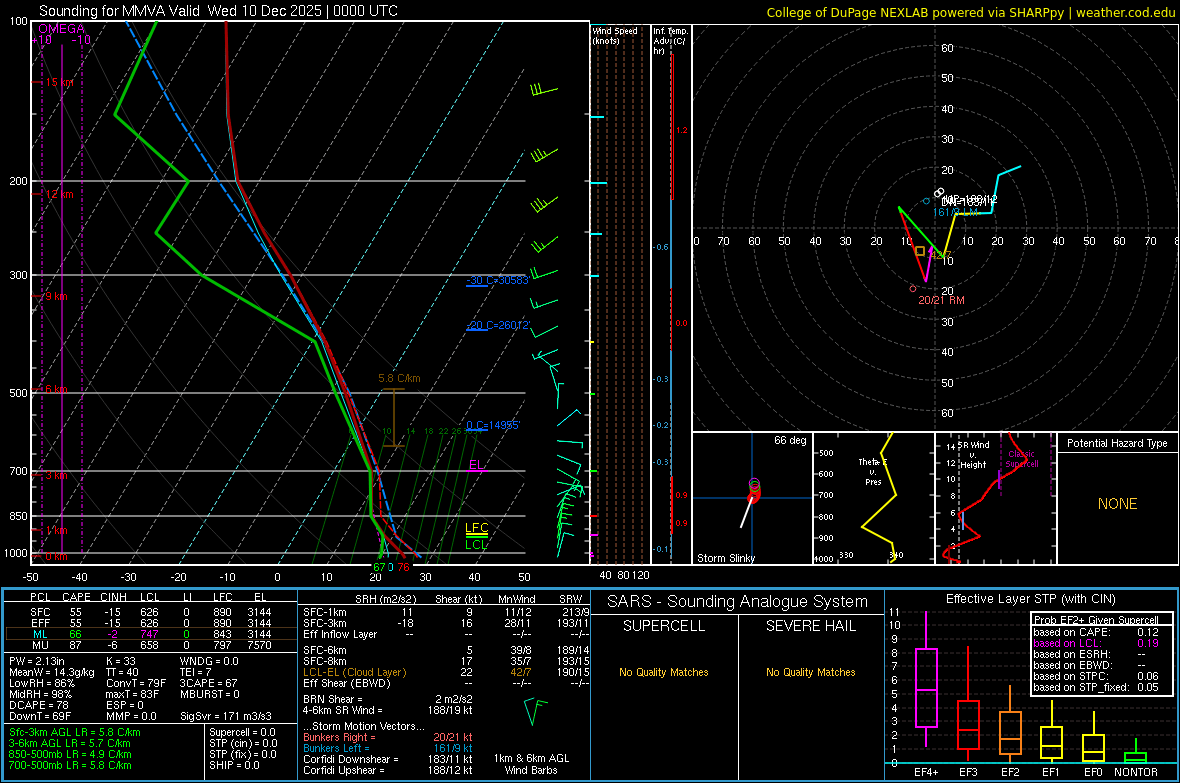Select the Eff Inflow Layer row
The height and width of the screenshot is (783, 1180).
coord(446,634)
